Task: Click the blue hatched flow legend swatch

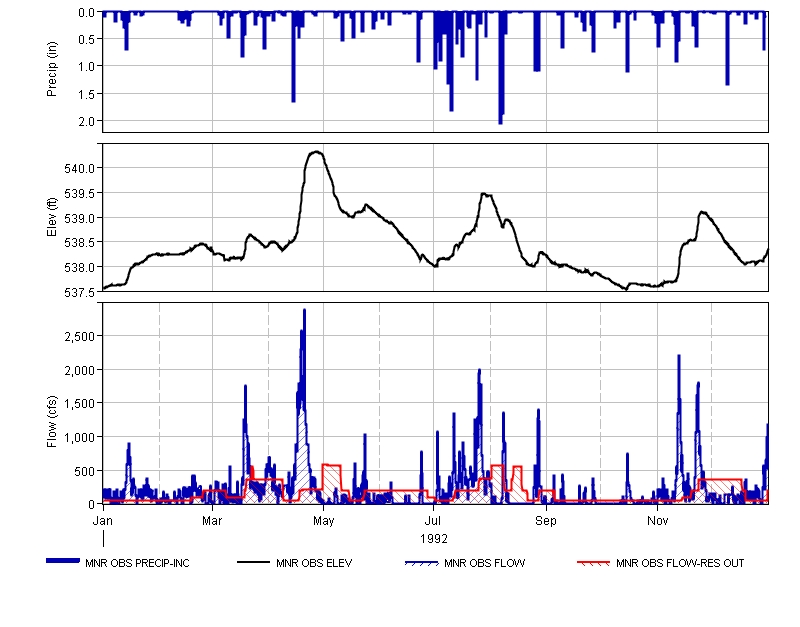Action: [x=421, y=563]
